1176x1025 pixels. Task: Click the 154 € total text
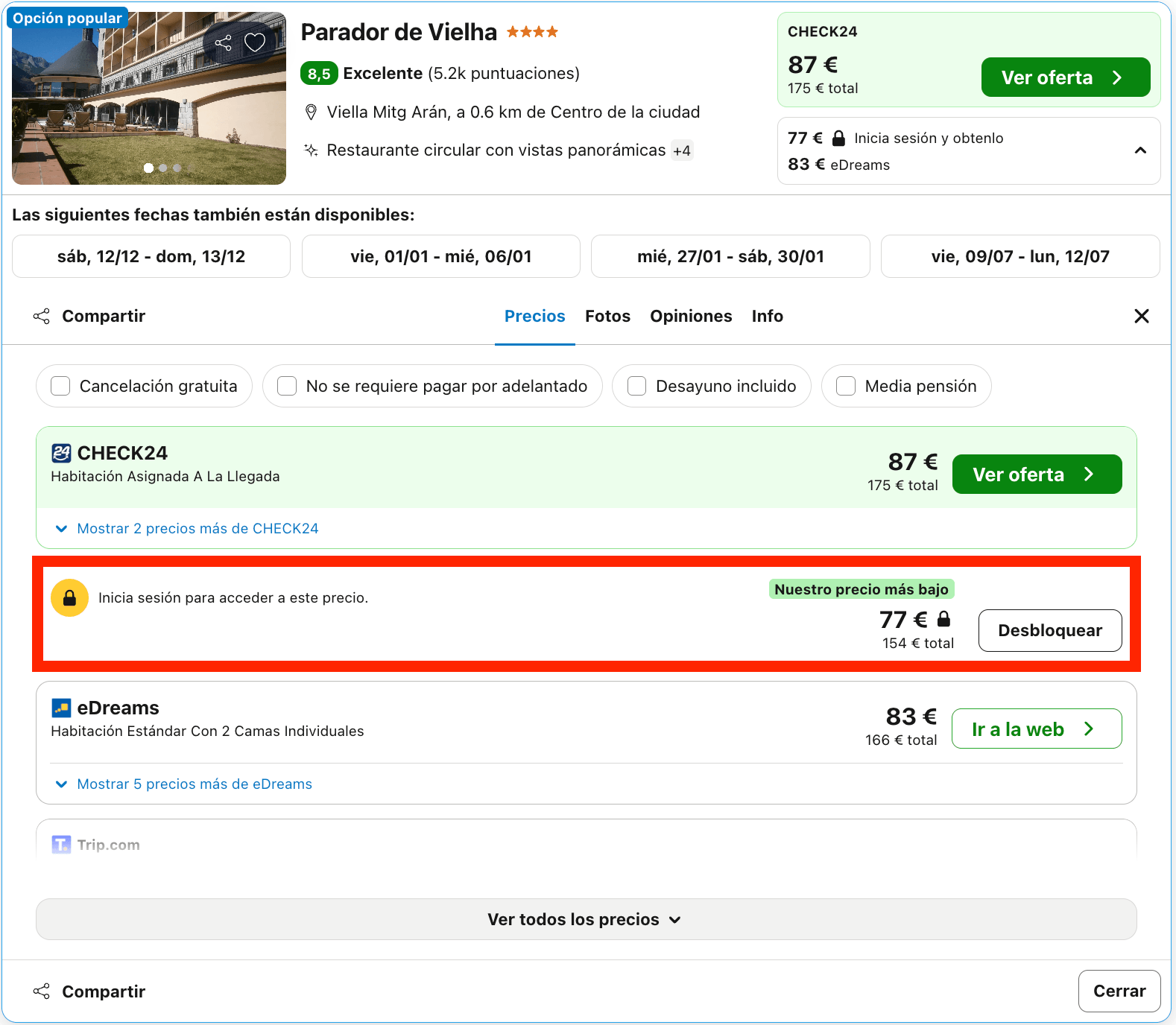[918, 644]
